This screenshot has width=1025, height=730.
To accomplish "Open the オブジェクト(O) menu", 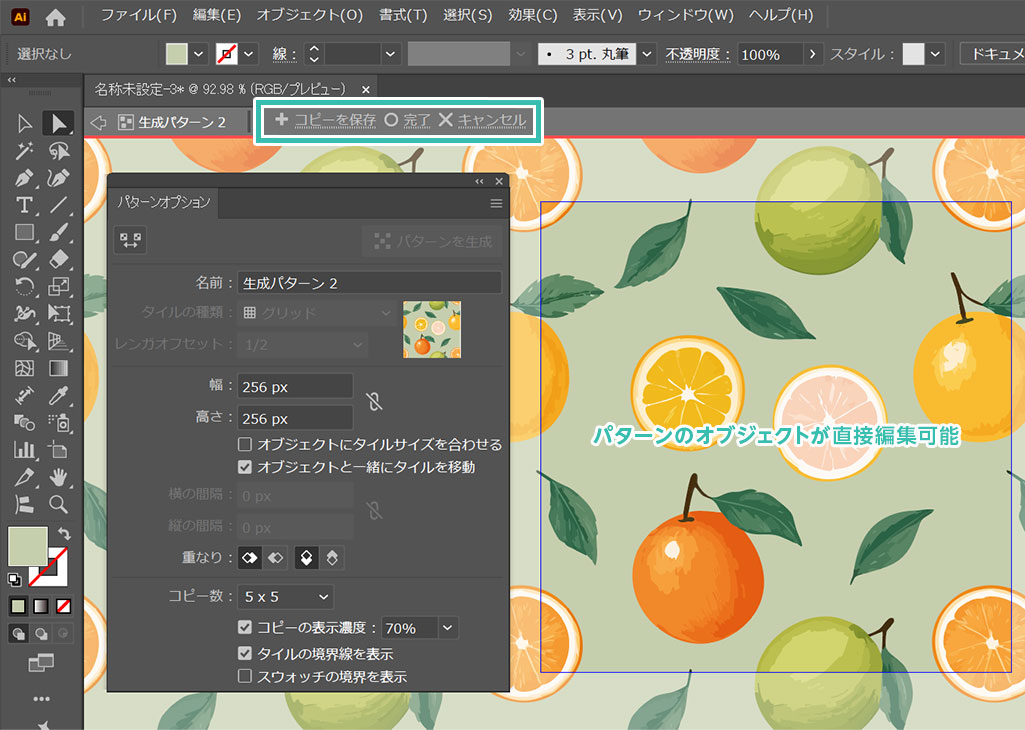I will [x=309, y=16].
